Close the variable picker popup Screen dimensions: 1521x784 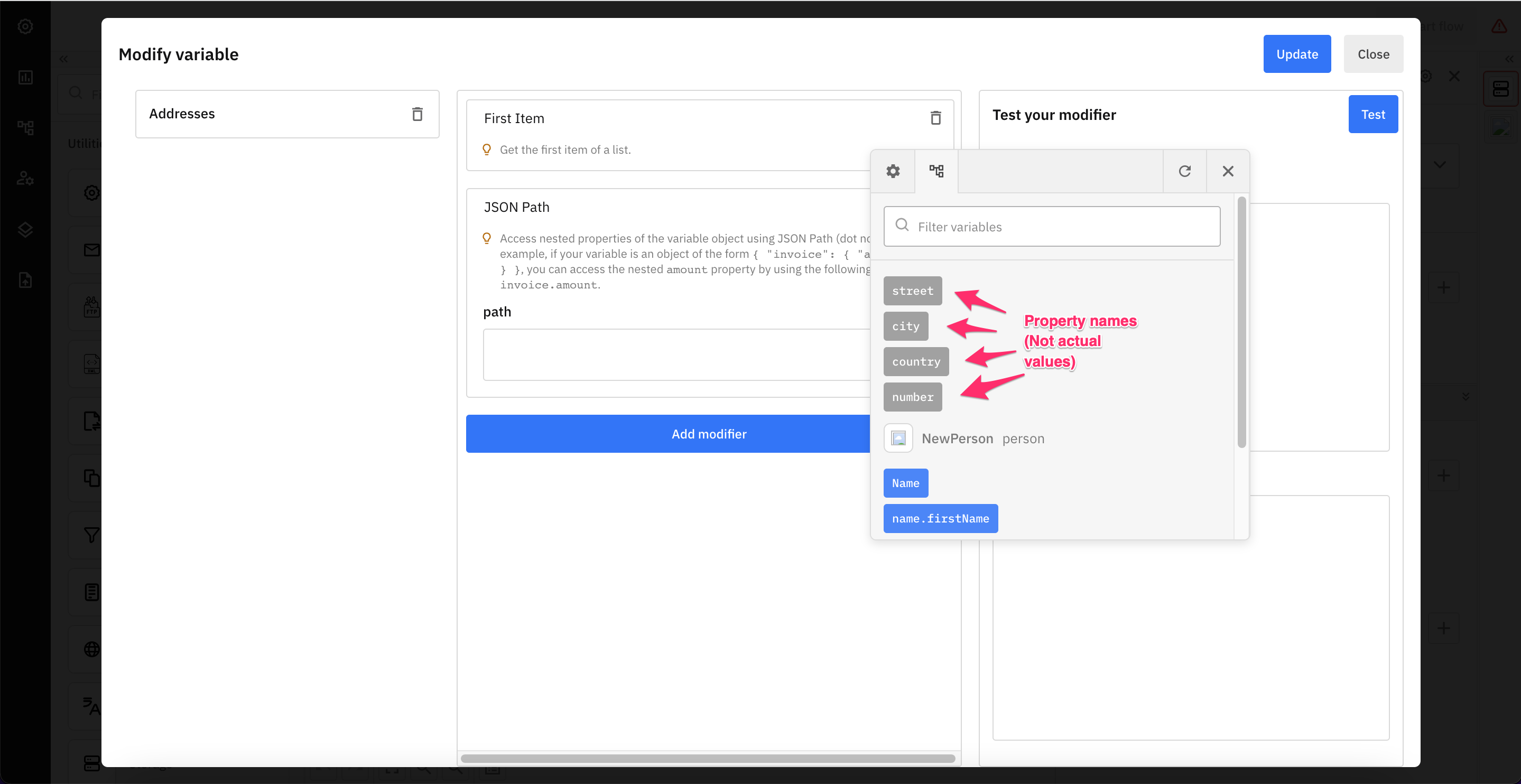(1228, 171)
